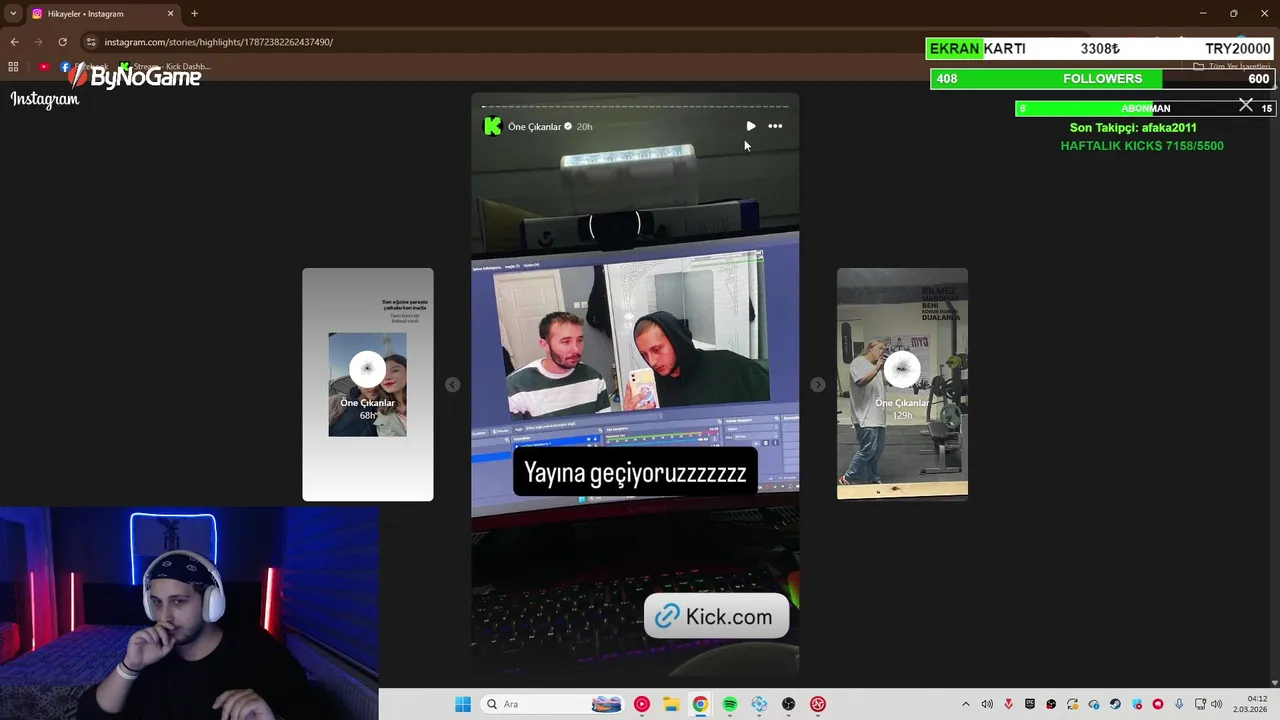Open the red circular taskbar app
This screenshot has width=1280, height=720.
pos(818,704)
